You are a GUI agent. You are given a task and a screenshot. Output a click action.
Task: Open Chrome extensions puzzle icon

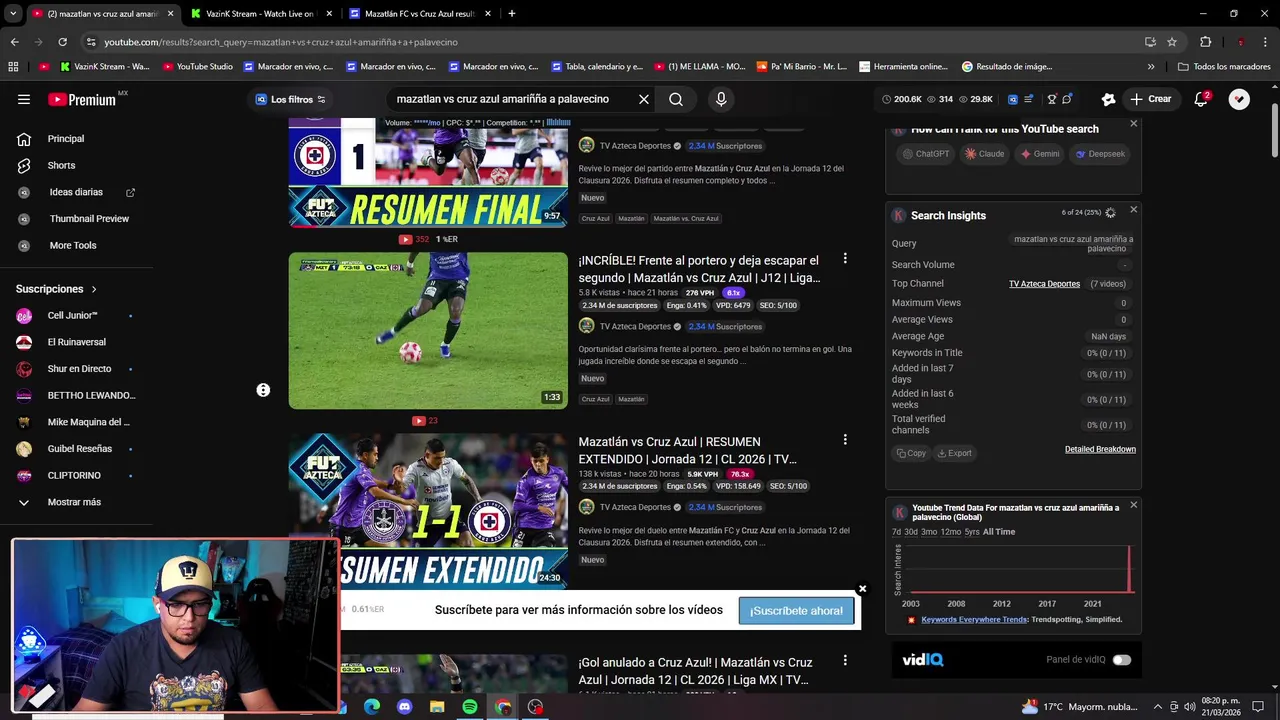coord(1206,42)
